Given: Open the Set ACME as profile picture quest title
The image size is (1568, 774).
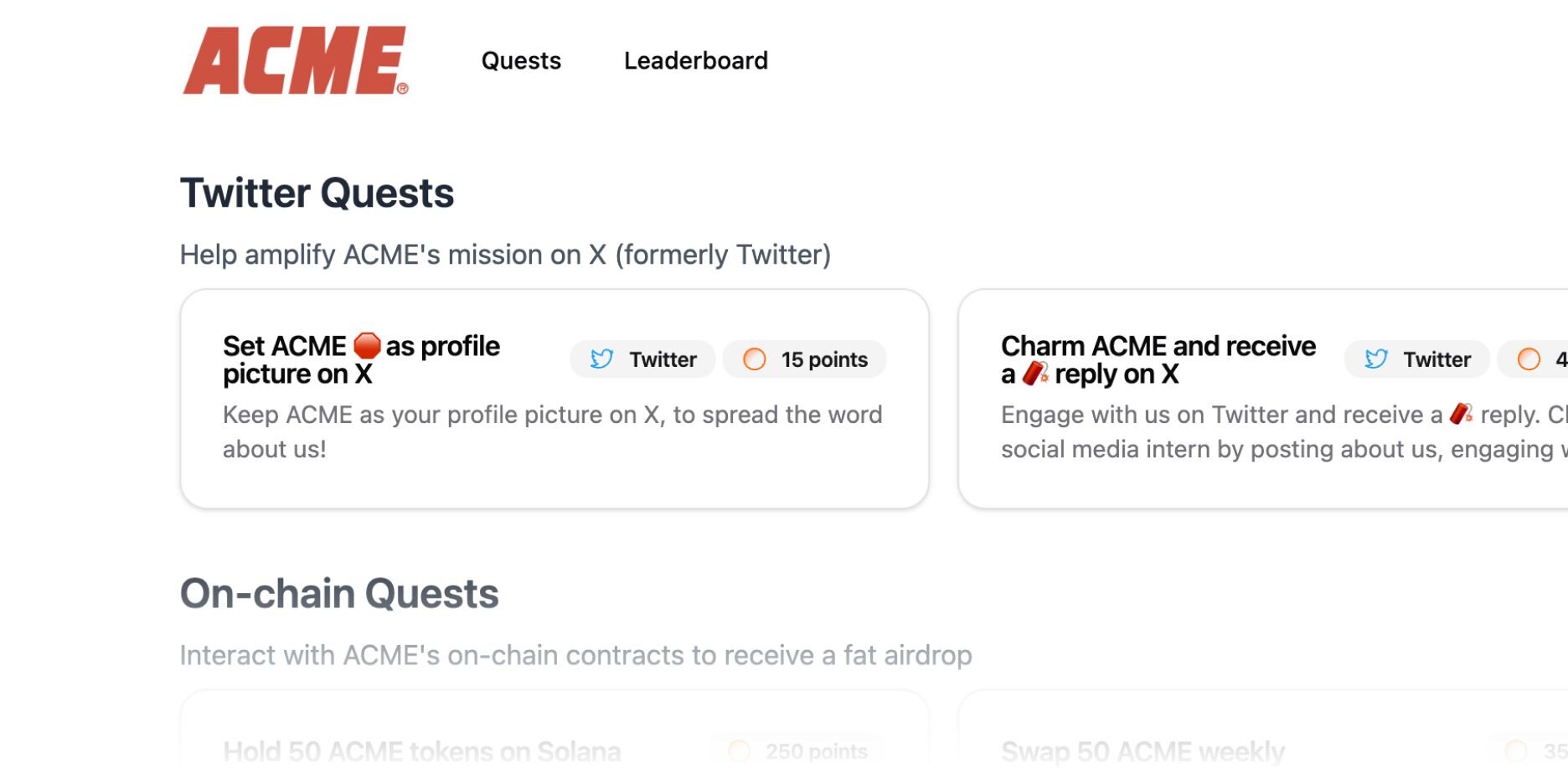Looking at the screenshot, I should coord(361,359).
